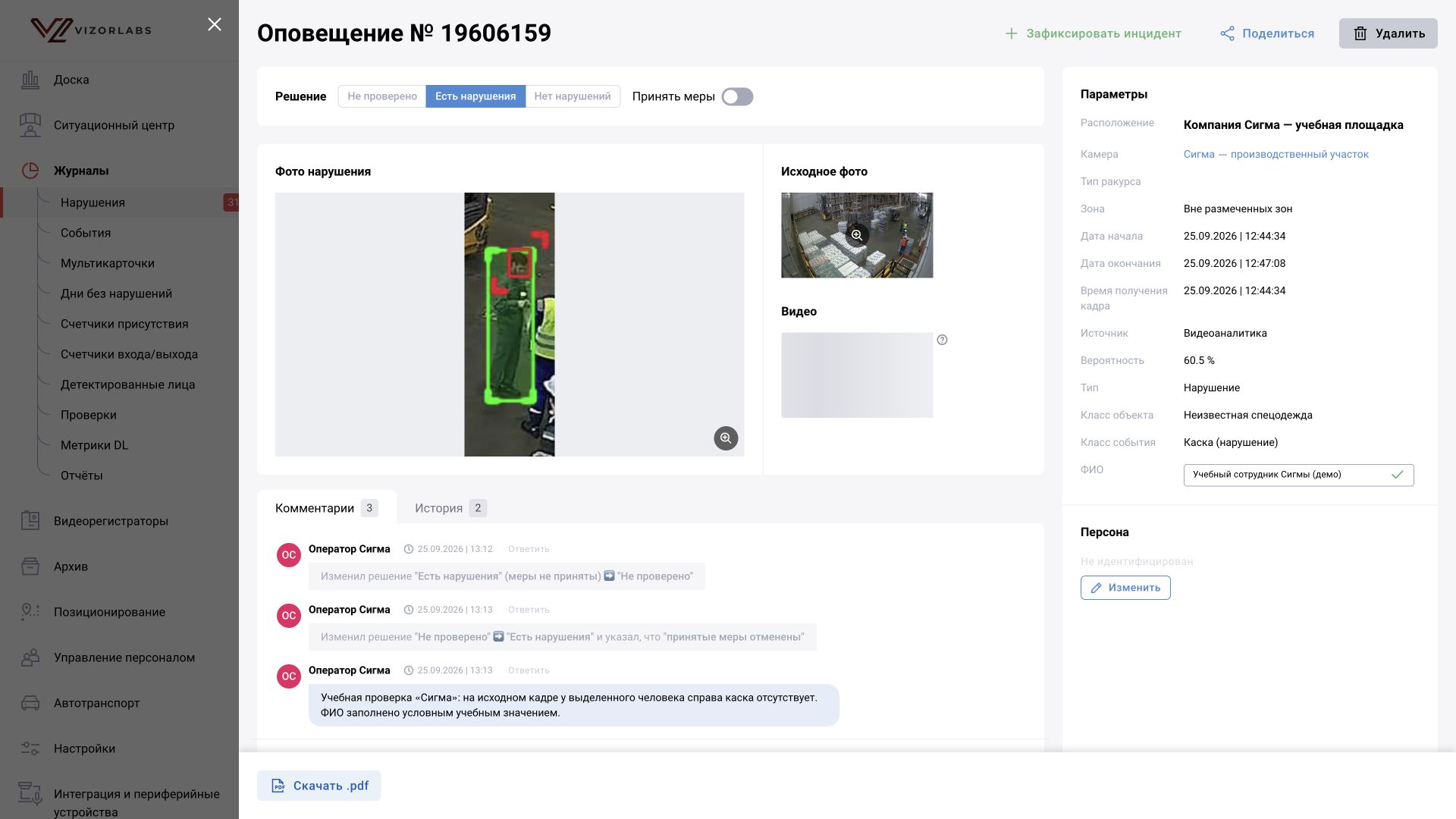Open Счетчики присутствия journal item
This screenshot has height=819, width=1456.
coord(124,324)
